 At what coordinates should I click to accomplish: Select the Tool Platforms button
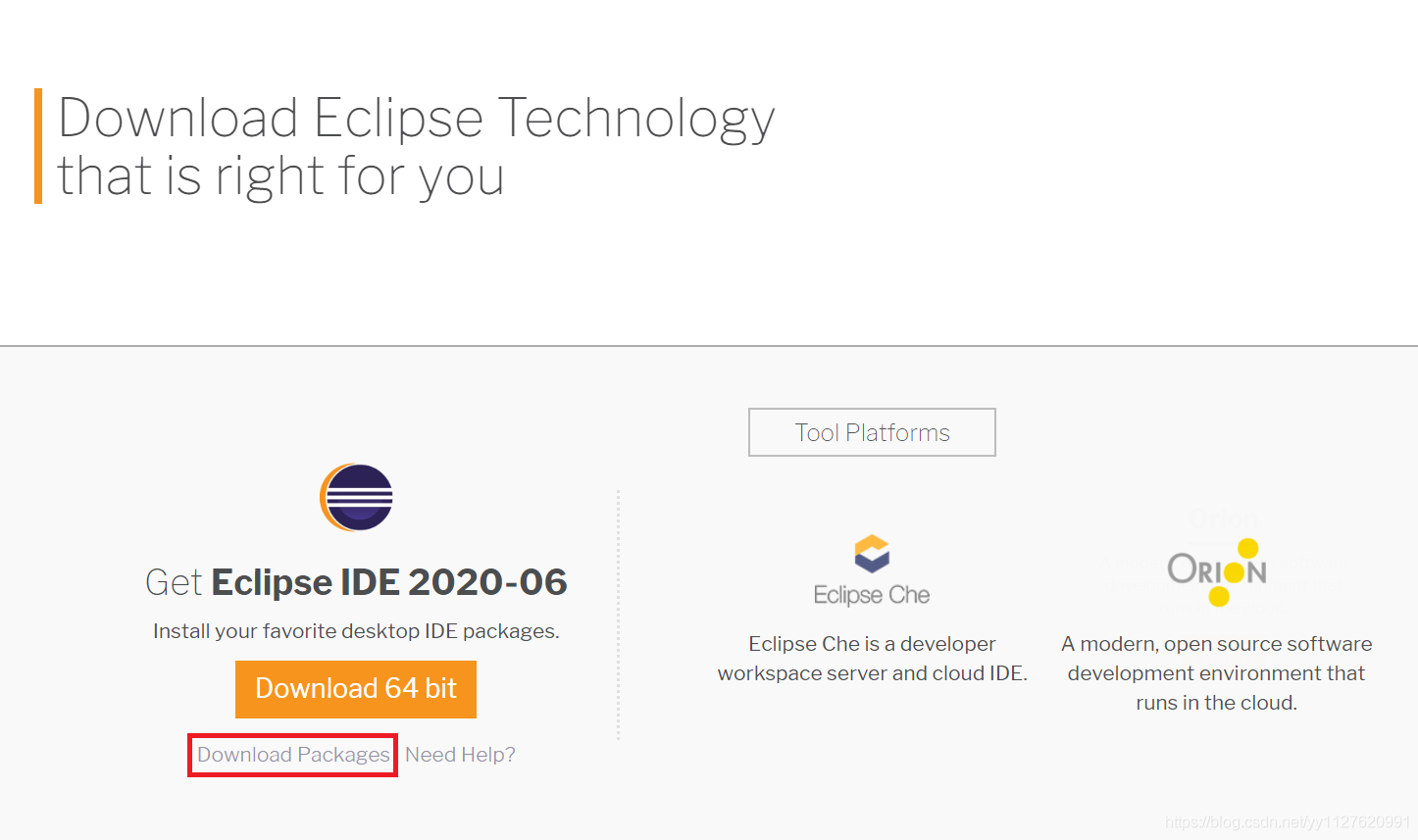pyautogui.click(x=872, y=432)
